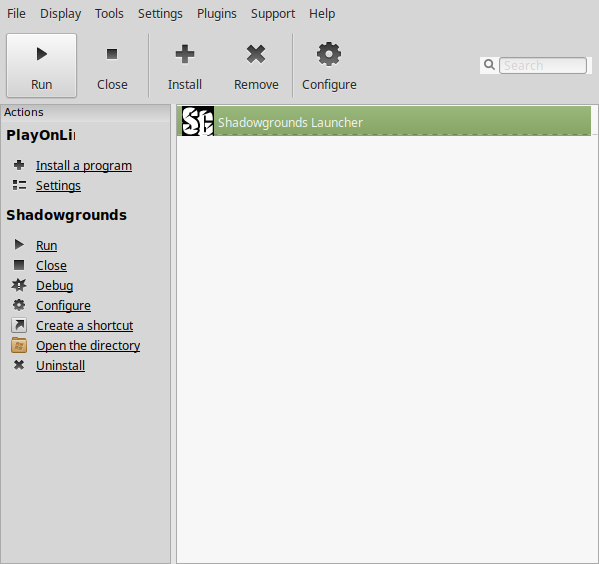Click the play triangle icon in sidebar
This screenshot has height=564, width=599.
click(19, 245)
